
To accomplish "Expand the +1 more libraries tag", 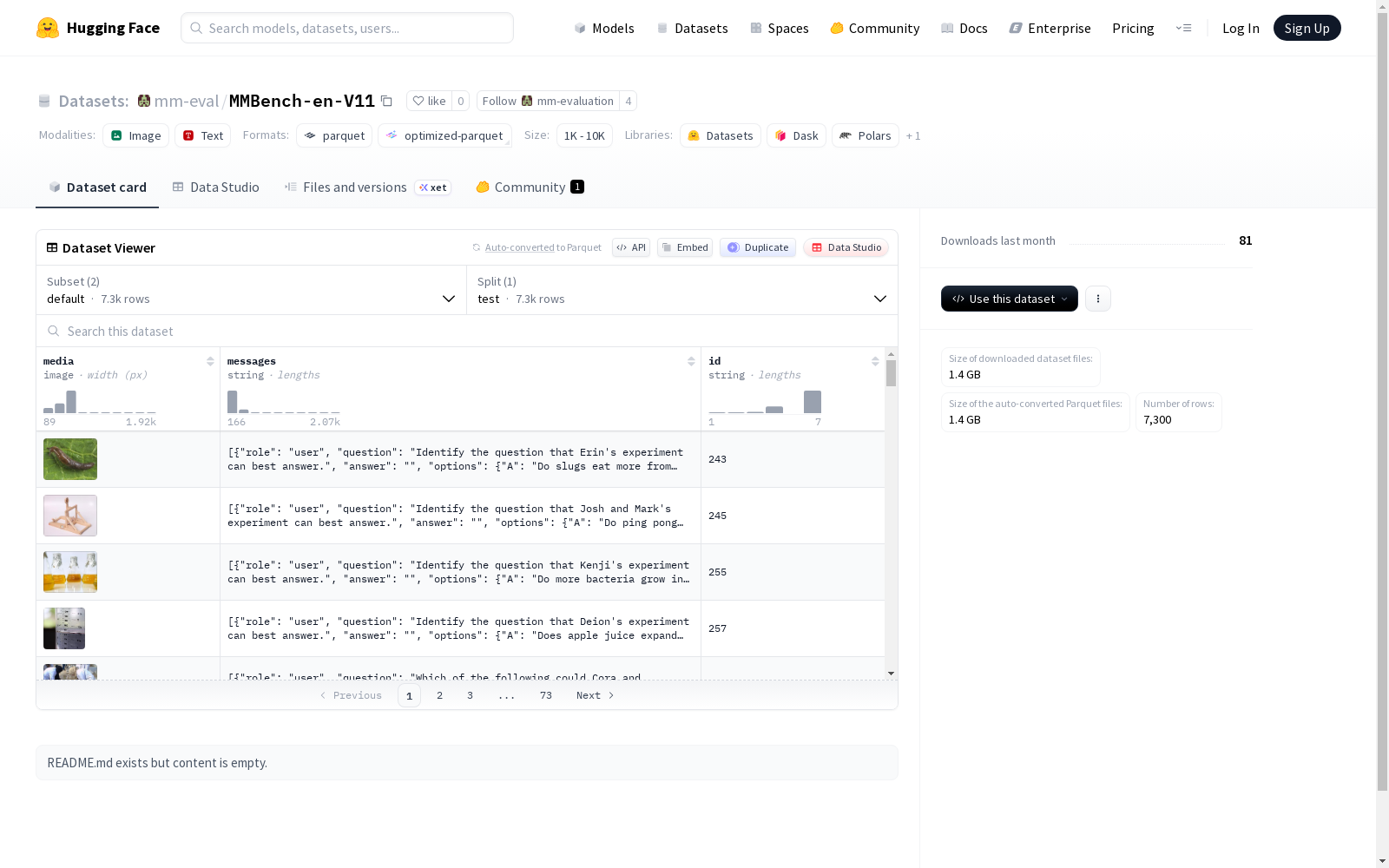I will pyautogui.click(x=913, y=135).
